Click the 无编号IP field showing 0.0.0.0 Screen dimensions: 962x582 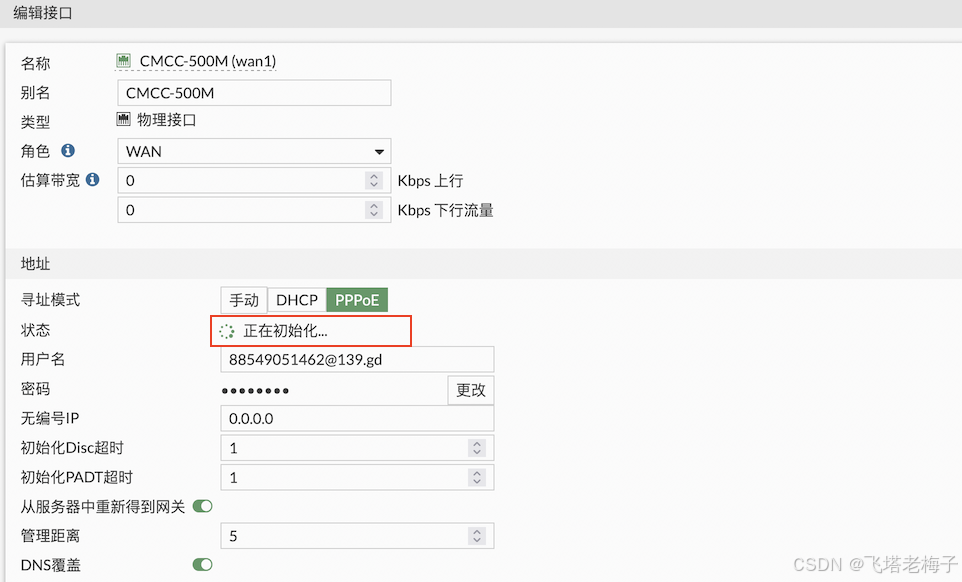click(357, 418)
